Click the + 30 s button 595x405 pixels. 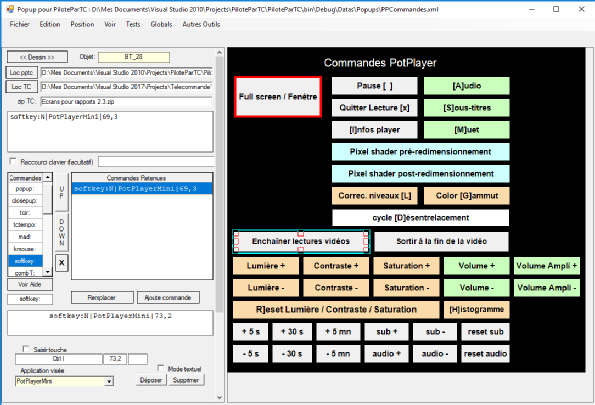click(292, 332)
